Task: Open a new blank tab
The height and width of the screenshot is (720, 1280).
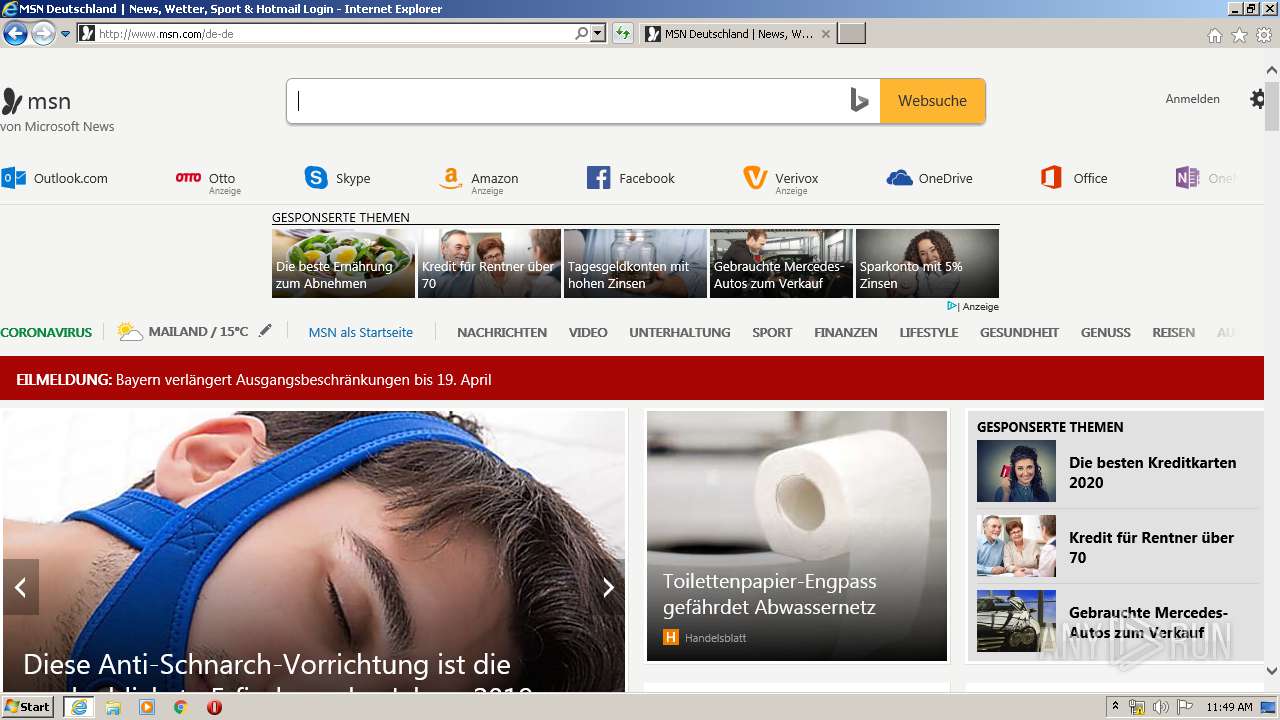Action: tap(851, 34)
